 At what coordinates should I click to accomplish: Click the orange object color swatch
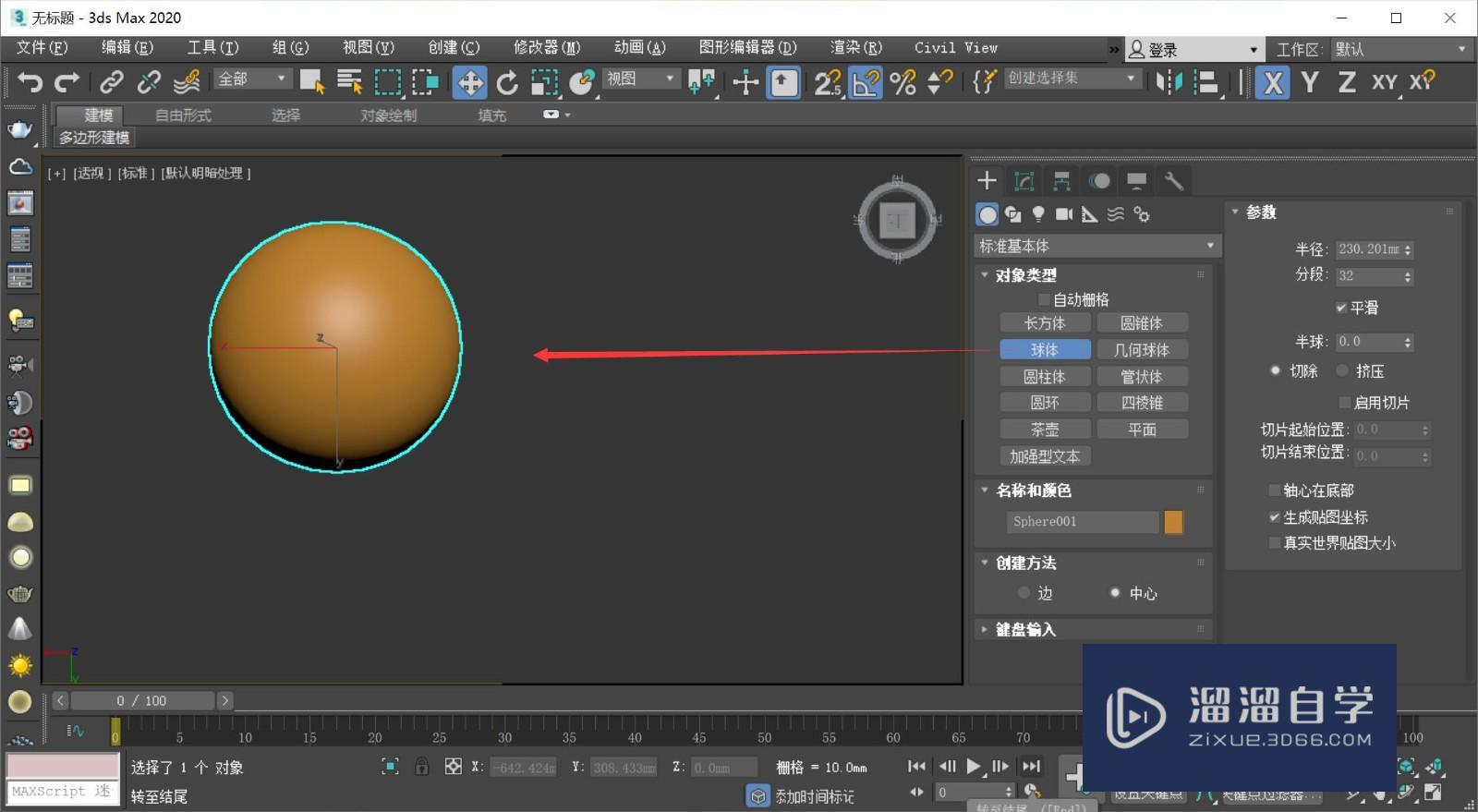pyautogui.click(x=1173, y=522)
